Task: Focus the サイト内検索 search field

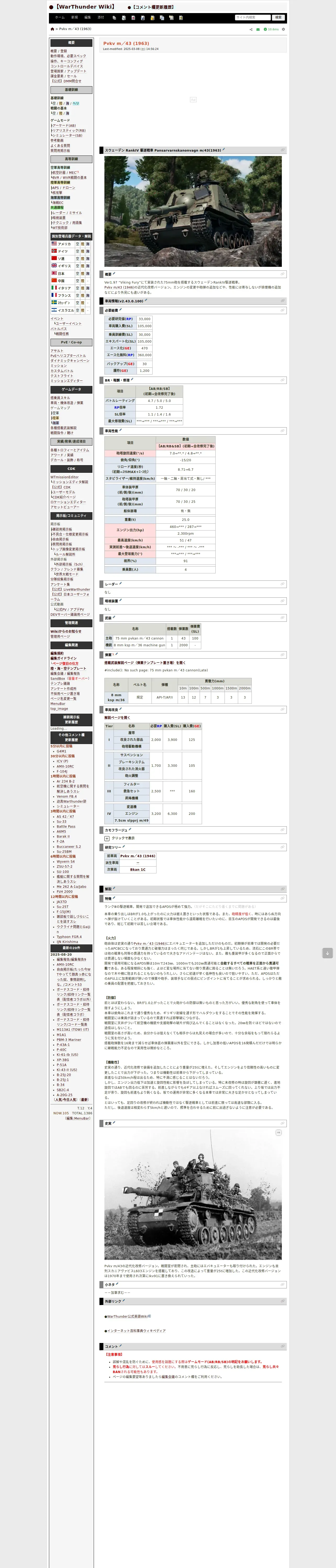Action: pyautogui.click(x=253, y=18)
